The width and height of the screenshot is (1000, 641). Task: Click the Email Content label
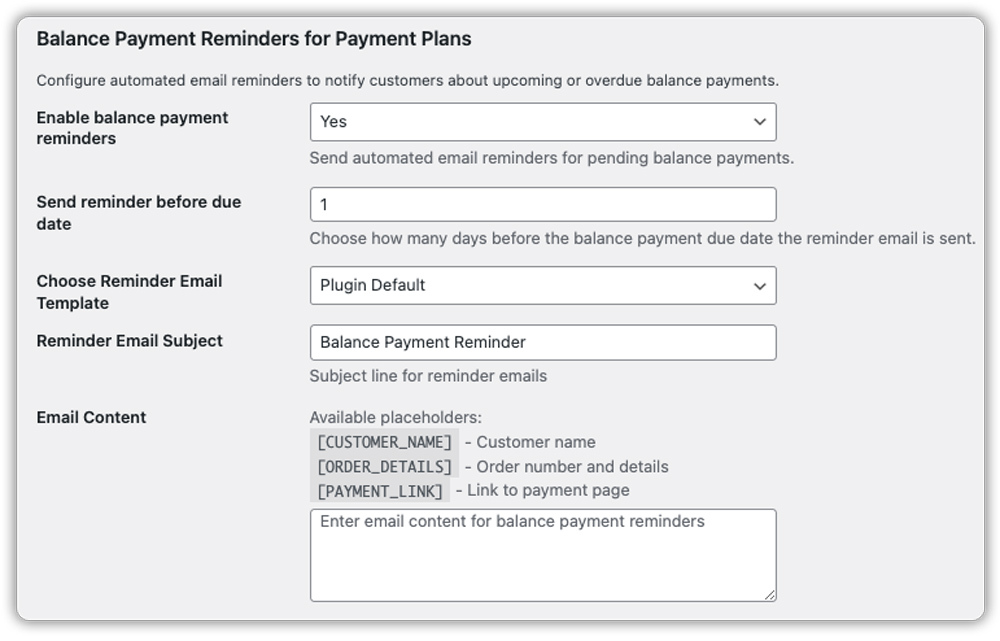(x=90, y=417)
